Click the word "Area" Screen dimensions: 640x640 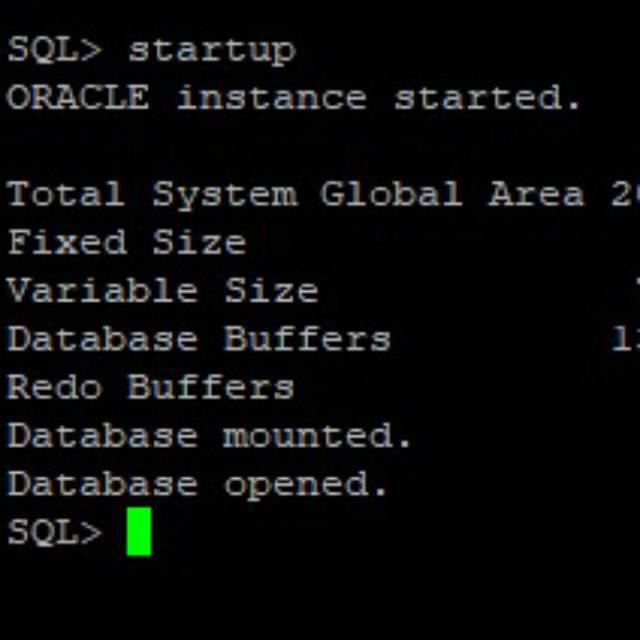[x=536, y=194]
